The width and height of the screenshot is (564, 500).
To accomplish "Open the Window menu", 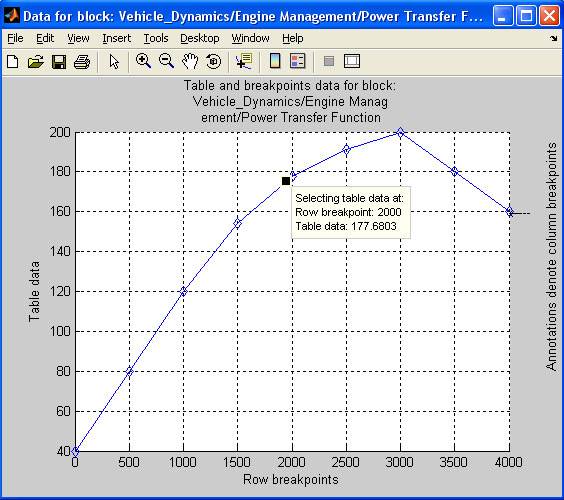I will tap(250, 38).
